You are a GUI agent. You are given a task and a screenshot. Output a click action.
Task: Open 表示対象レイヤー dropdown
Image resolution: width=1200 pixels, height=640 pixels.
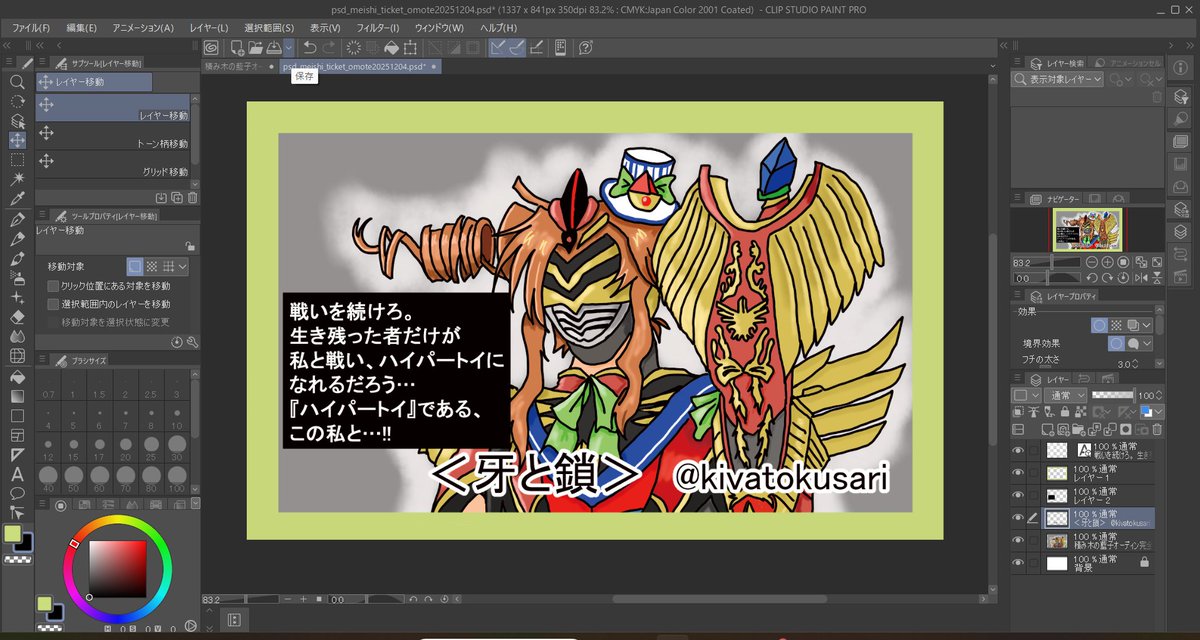[1058, 79]
